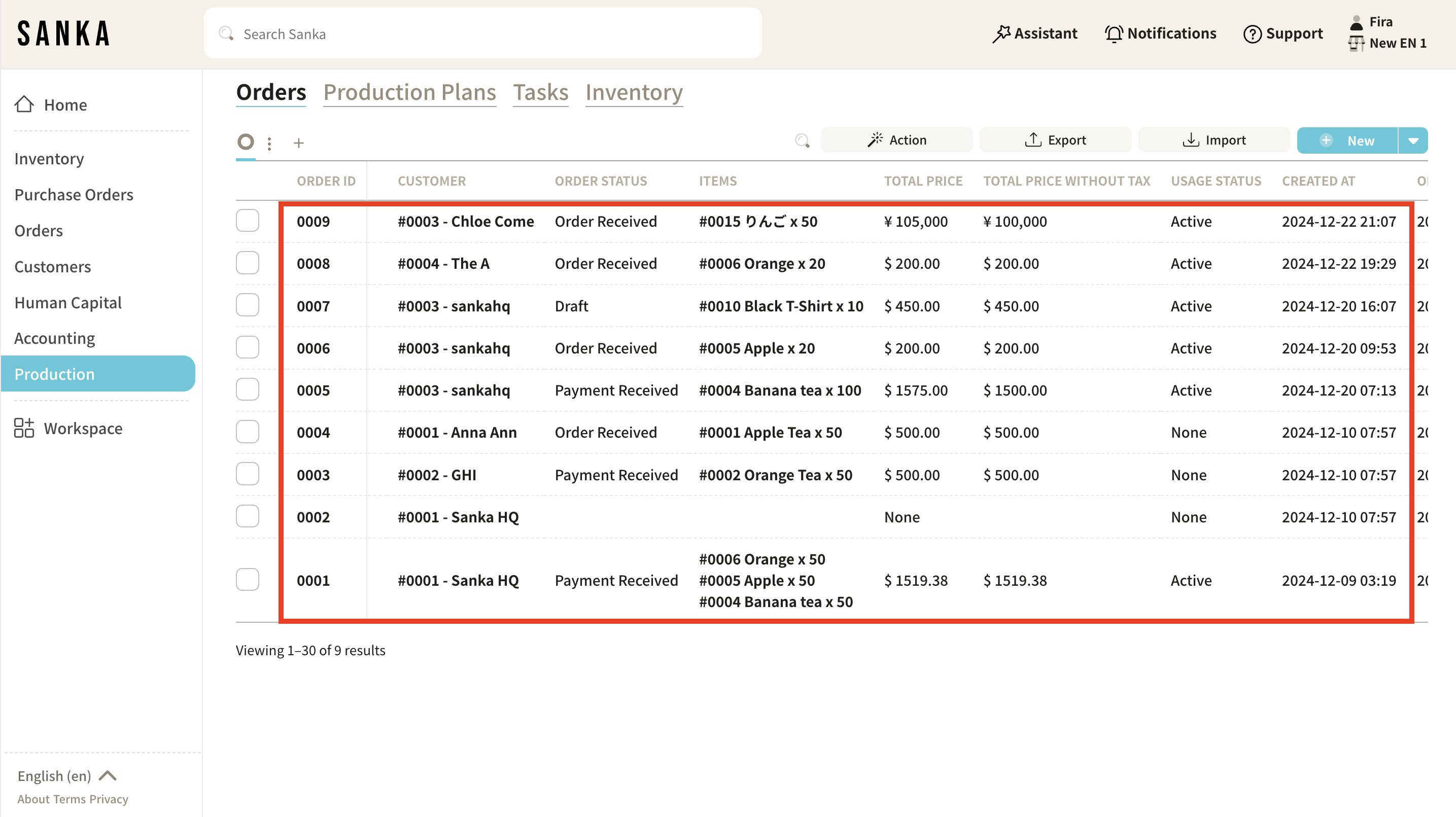Switch to the Production Plans tab
Screen dimensions: 1456x817
pos(409,93)
